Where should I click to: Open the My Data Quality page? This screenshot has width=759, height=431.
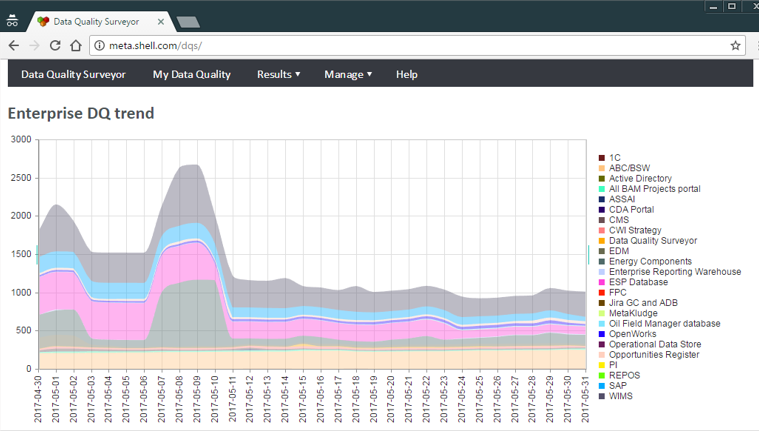coord(192,74)
